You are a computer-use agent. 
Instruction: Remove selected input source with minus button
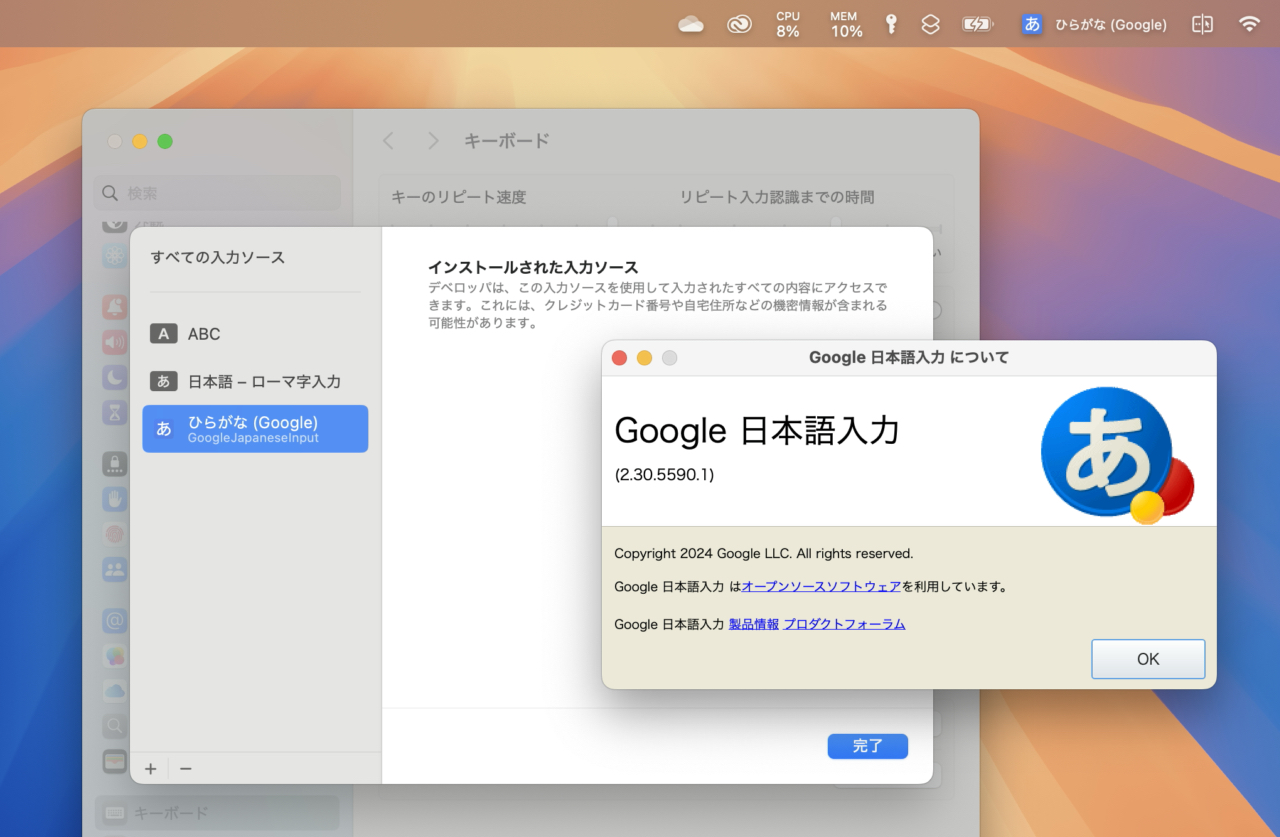click(185, 769)
